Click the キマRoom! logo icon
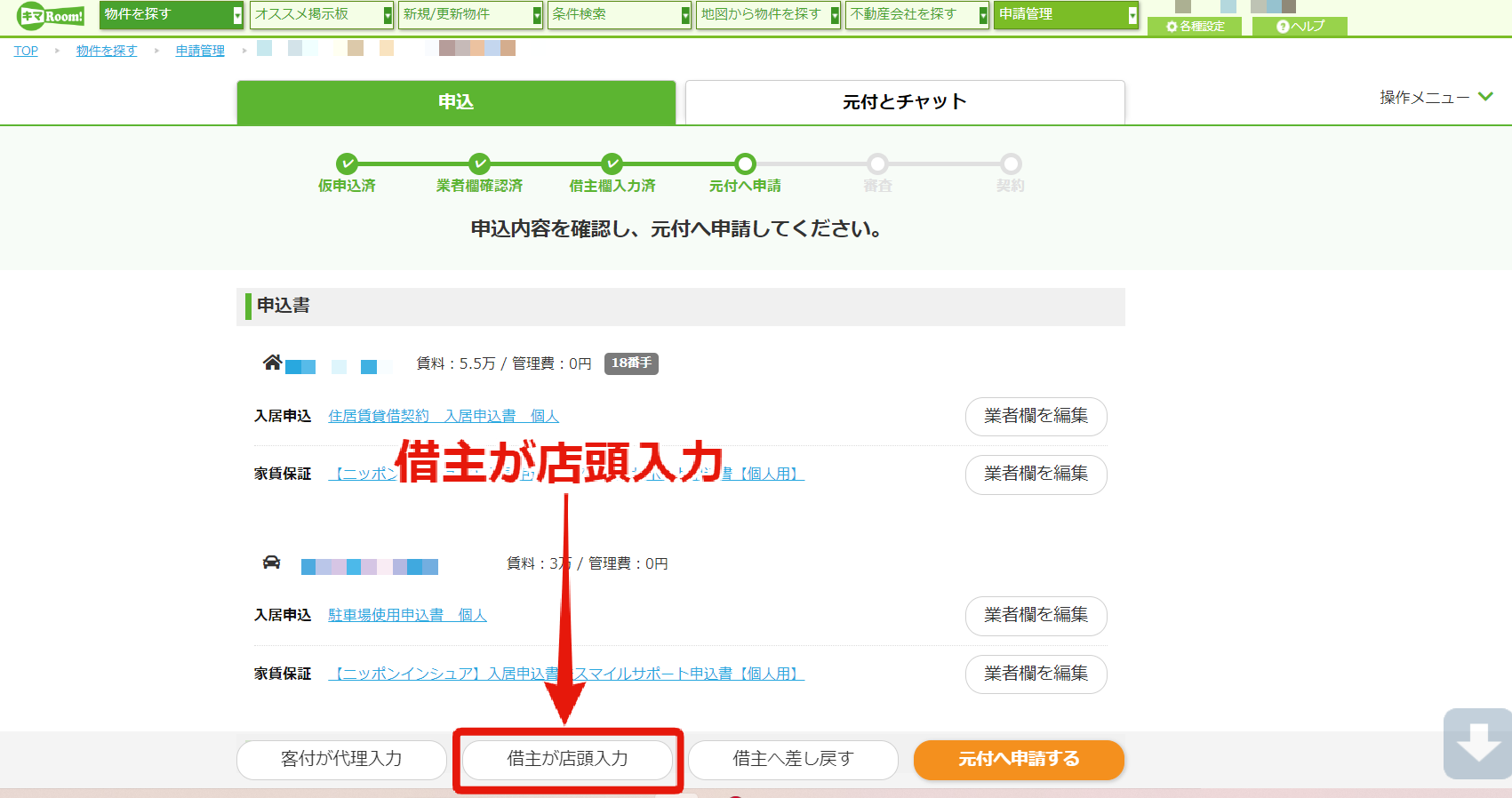The width and height of the screenshot is (1512, 798). click(x=51, y=16)
